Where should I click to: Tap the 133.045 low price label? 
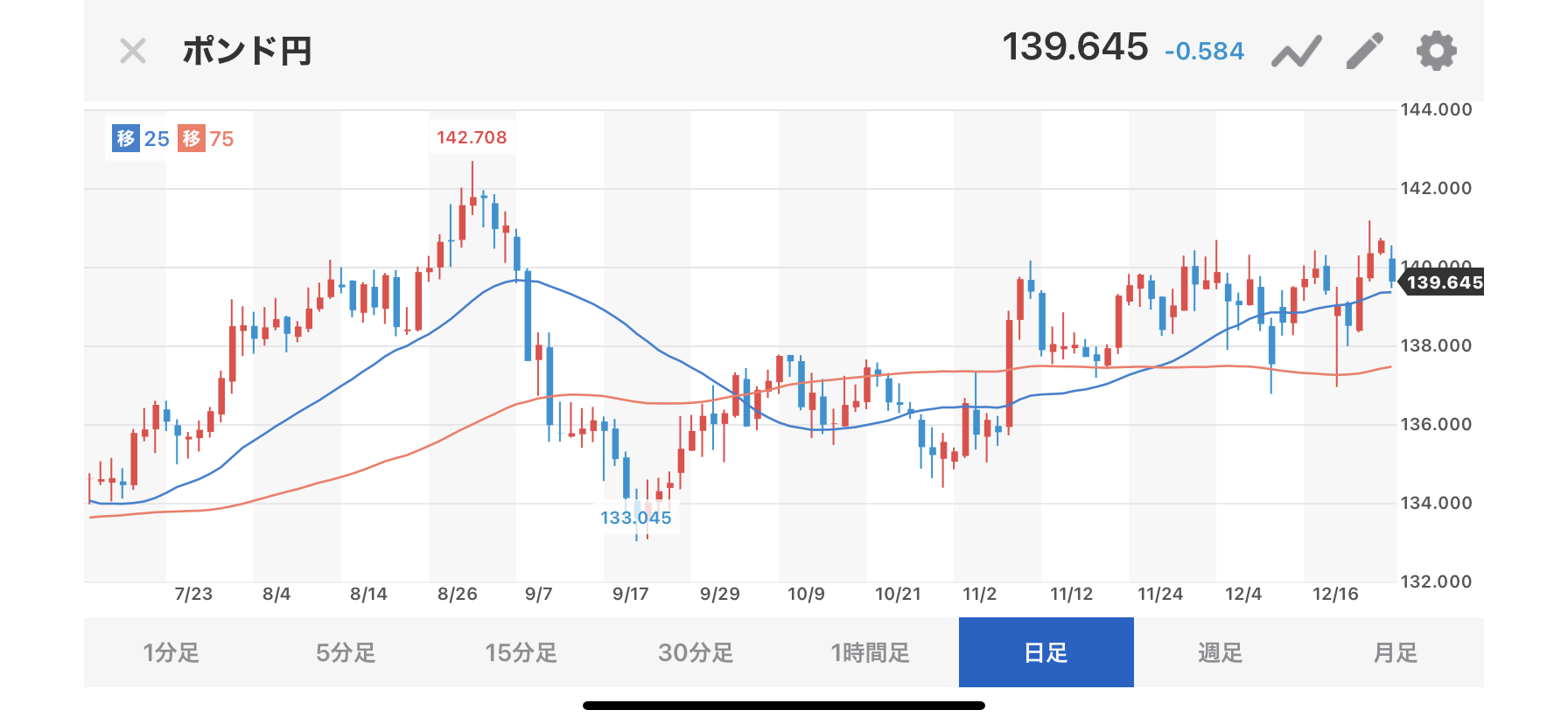tap(635, 518)
